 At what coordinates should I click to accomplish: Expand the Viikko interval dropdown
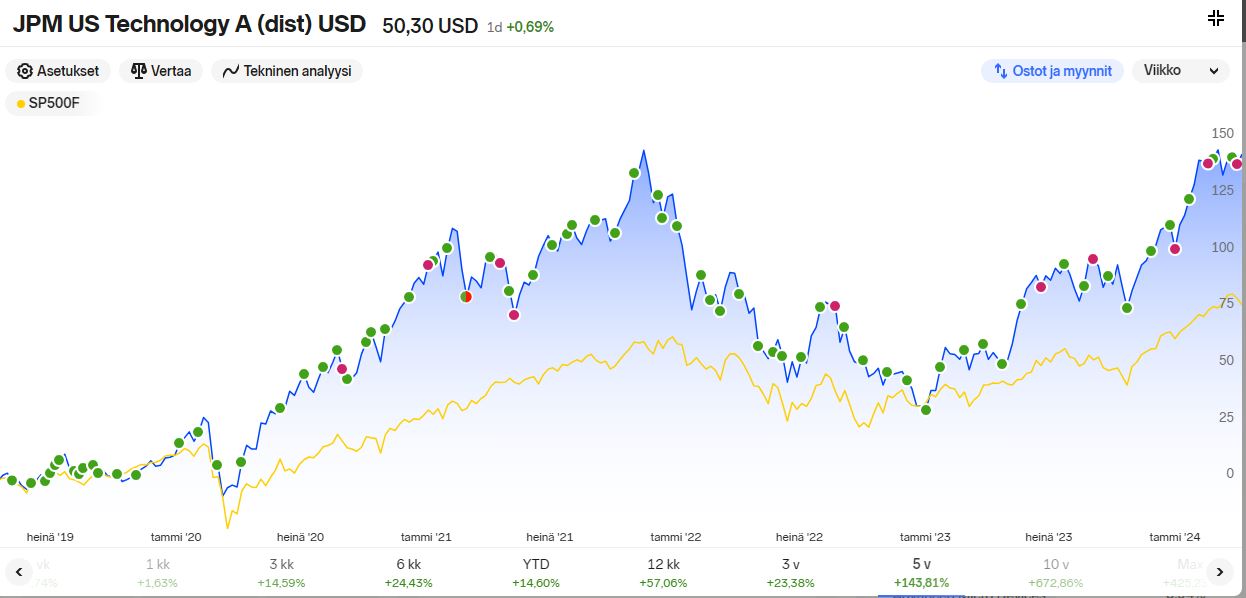pyautogui.click(x=1180, y=71)
